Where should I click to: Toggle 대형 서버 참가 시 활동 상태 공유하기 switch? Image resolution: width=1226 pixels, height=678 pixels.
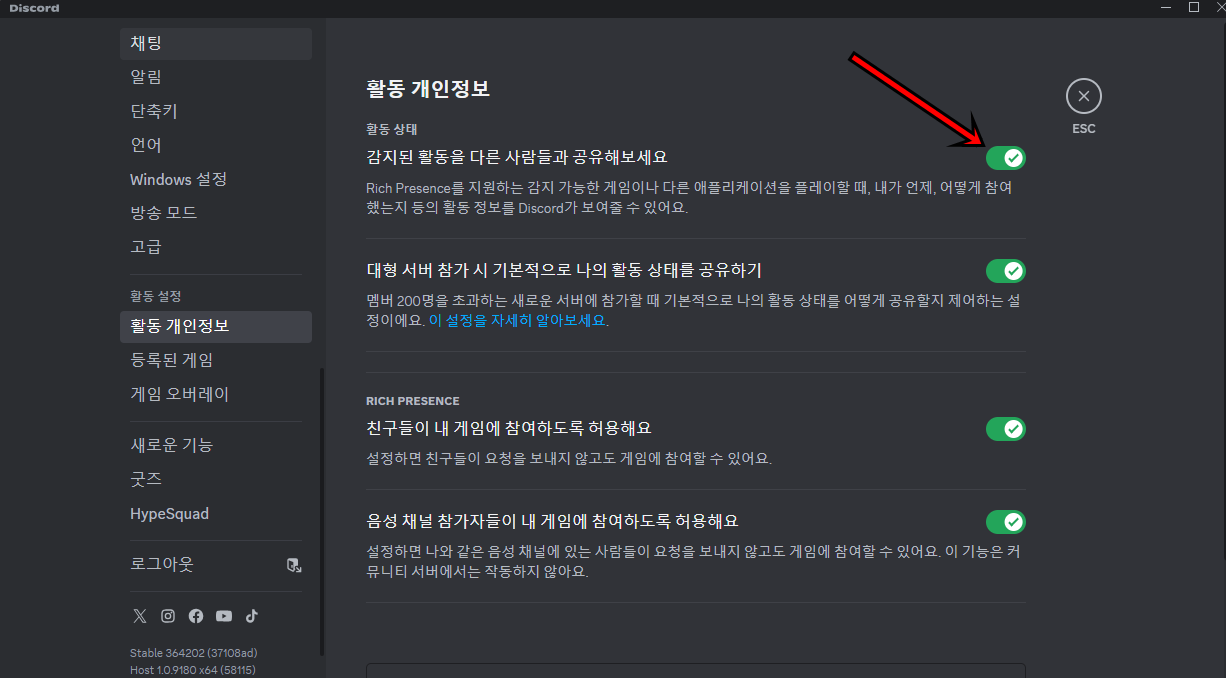[x=1006, y=270]
